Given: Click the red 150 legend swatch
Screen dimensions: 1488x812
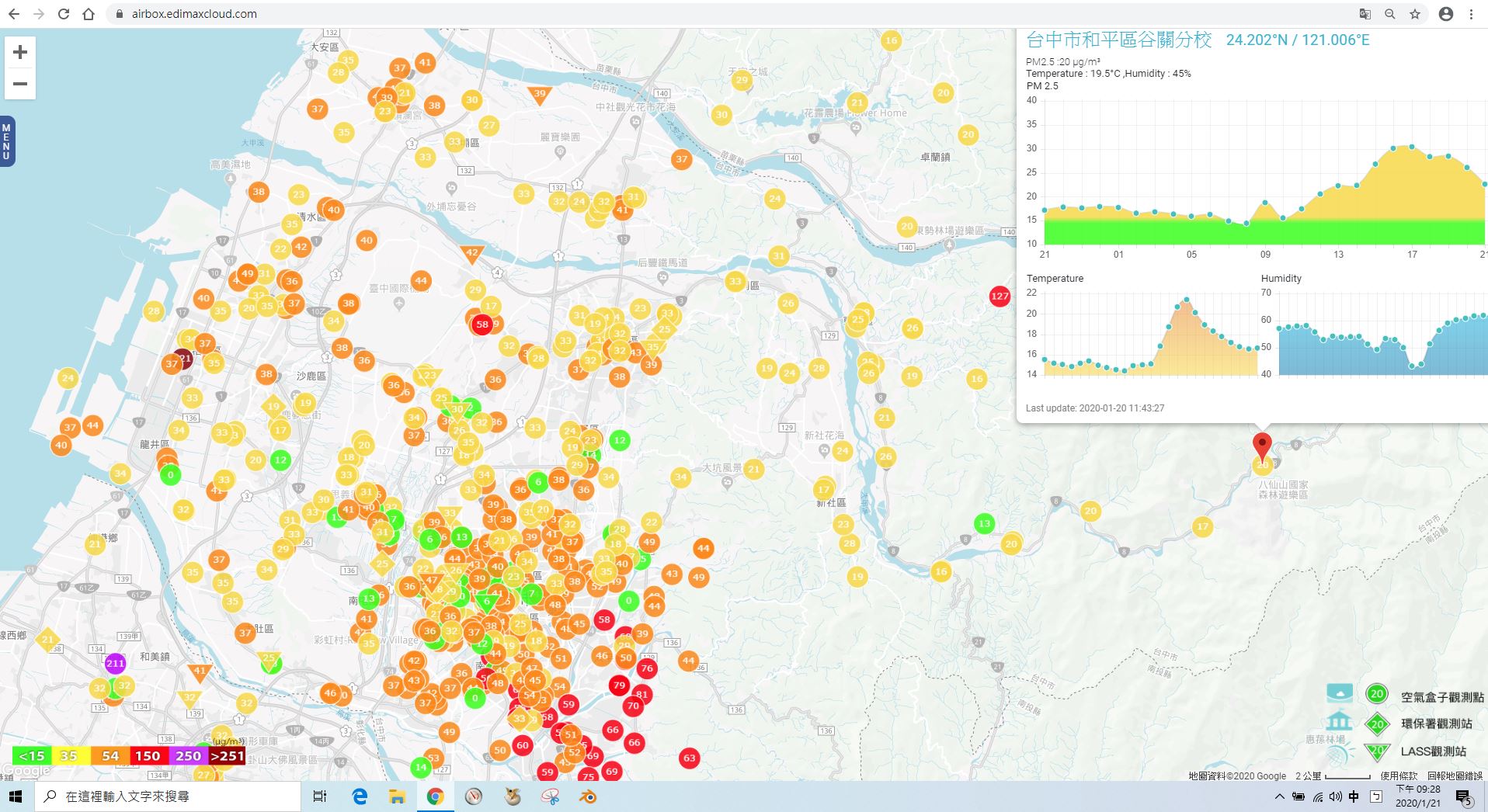Looking at the screenshot, I should (x=148, y=755).
